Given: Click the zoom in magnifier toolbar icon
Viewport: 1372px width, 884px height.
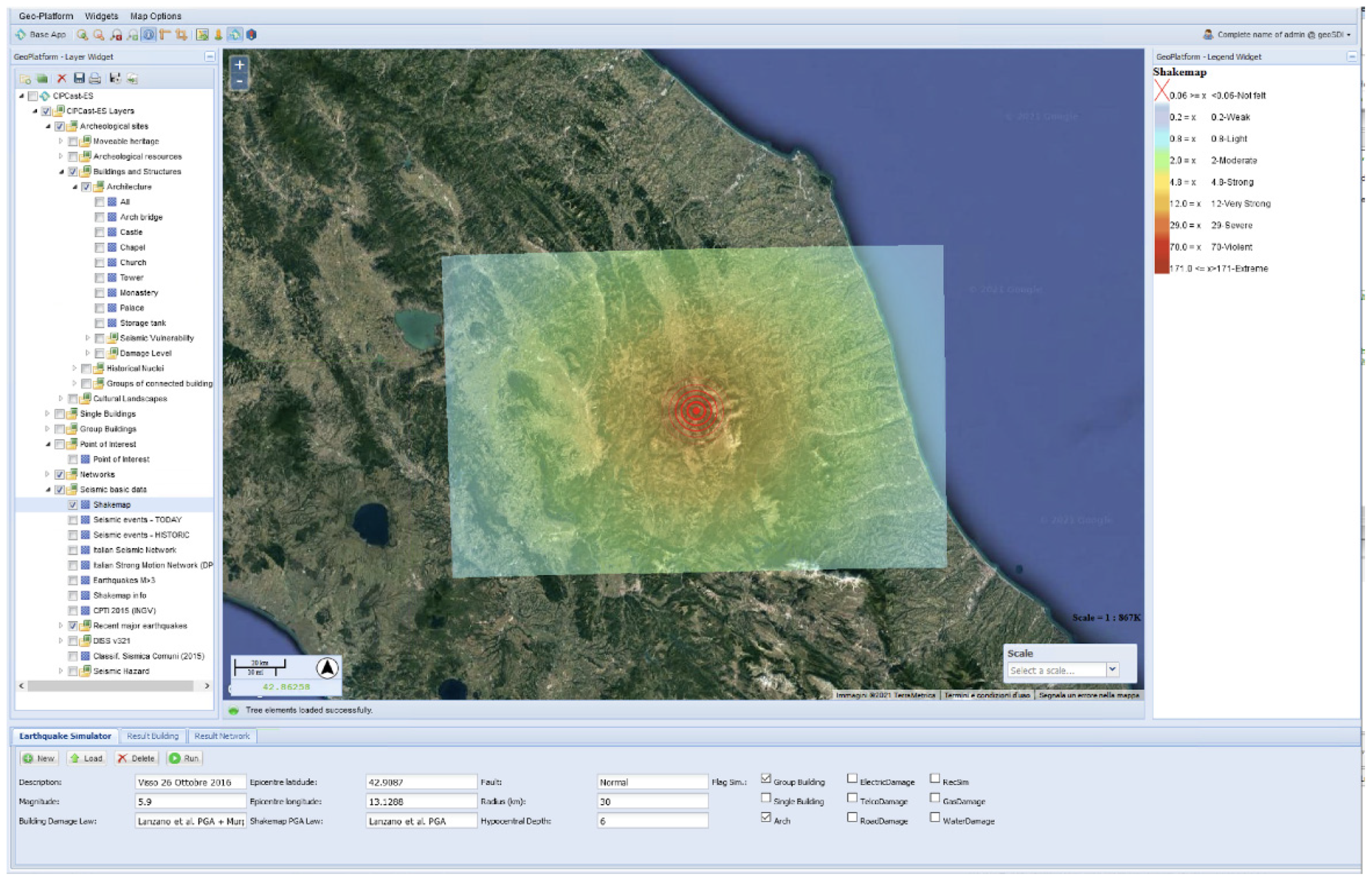Looking at the screenshot, I should [82, 35].
